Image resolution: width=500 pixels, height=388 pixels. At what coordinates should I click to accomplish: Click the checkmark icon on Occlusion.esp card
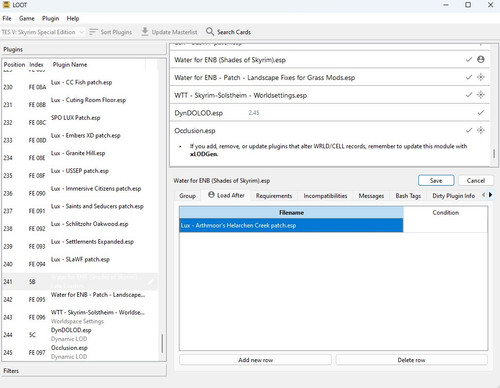click(469, 130)
